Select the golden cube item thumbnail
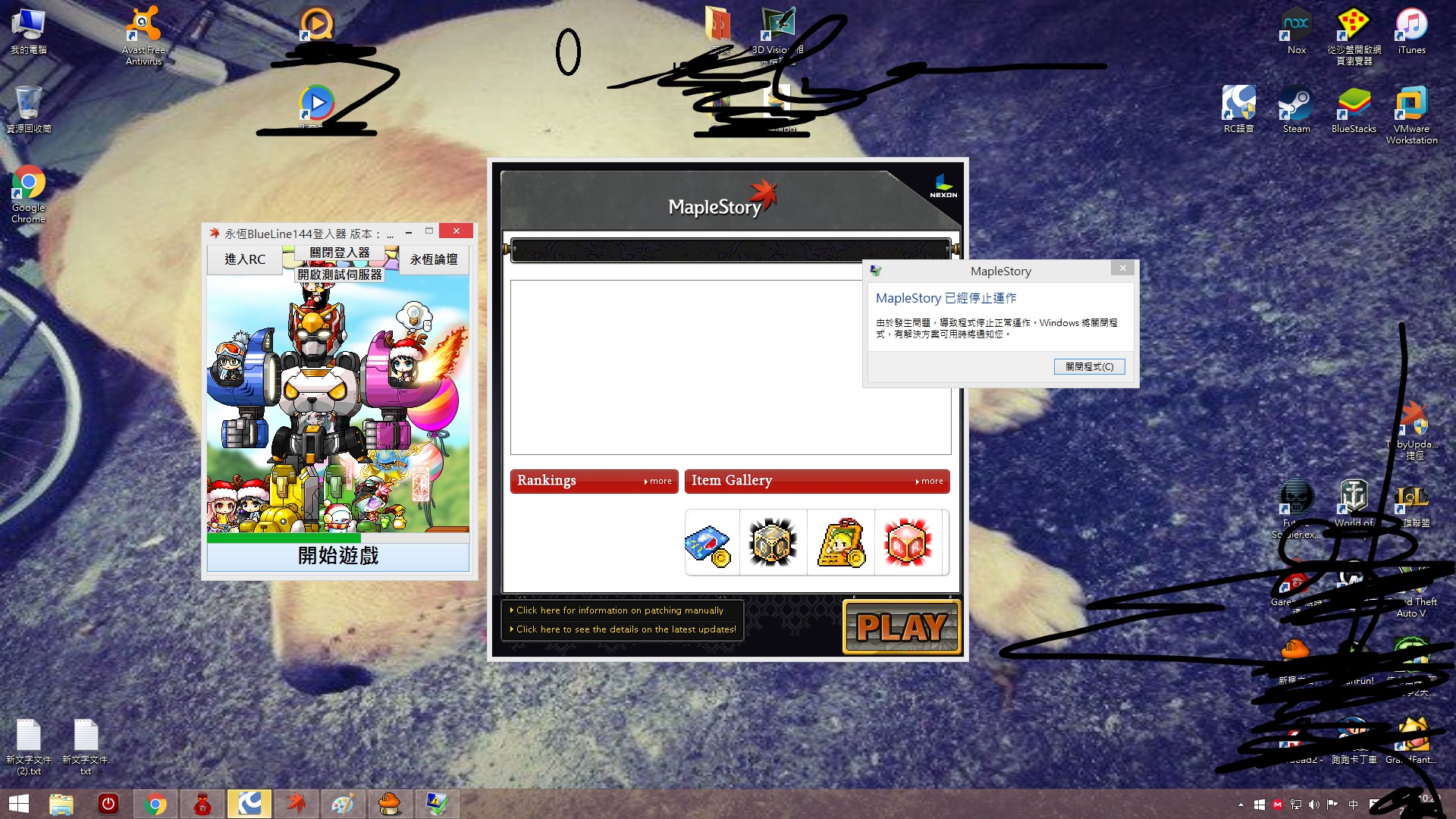The height and width of the screenshot is (819, 1456). (x=773, y=543)
